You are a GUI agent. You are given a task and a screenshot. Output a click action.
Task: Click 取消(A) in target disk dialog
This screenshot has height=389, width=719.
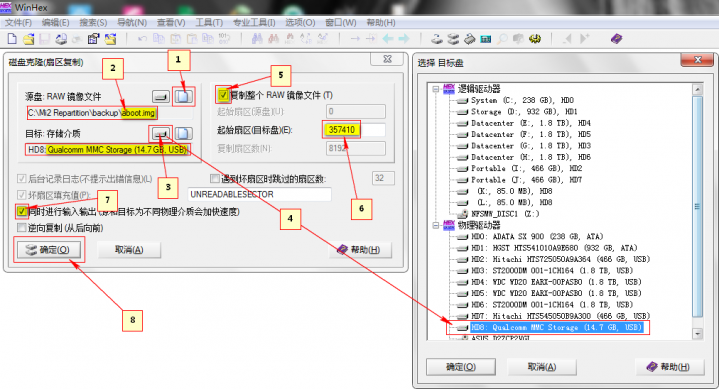click(542, 367)
